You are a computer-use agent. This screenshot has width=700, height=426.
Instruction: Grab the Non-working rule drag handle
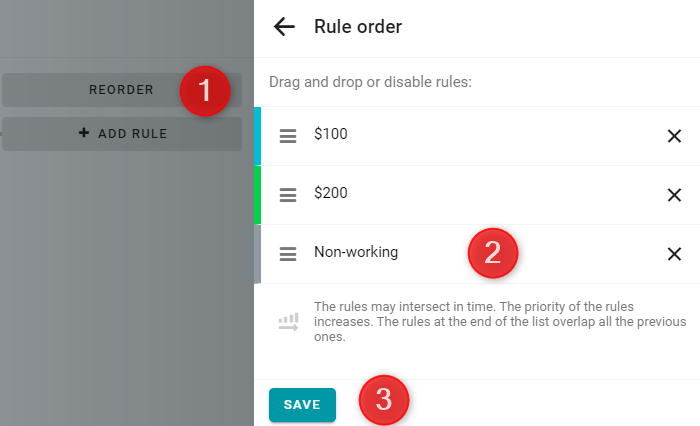point(288,254)
